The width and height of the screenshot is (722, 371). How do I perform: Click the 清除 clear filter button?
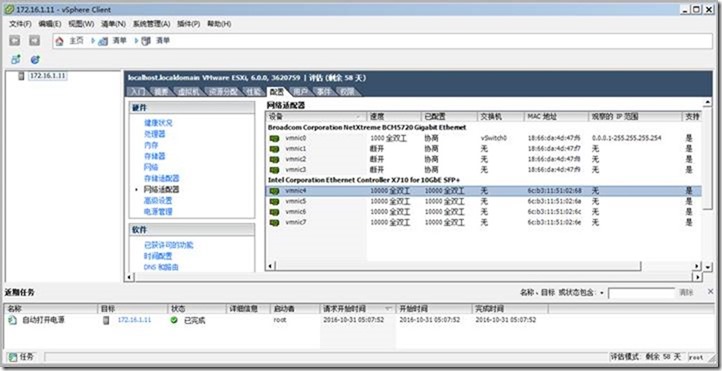tap(686, 293)
